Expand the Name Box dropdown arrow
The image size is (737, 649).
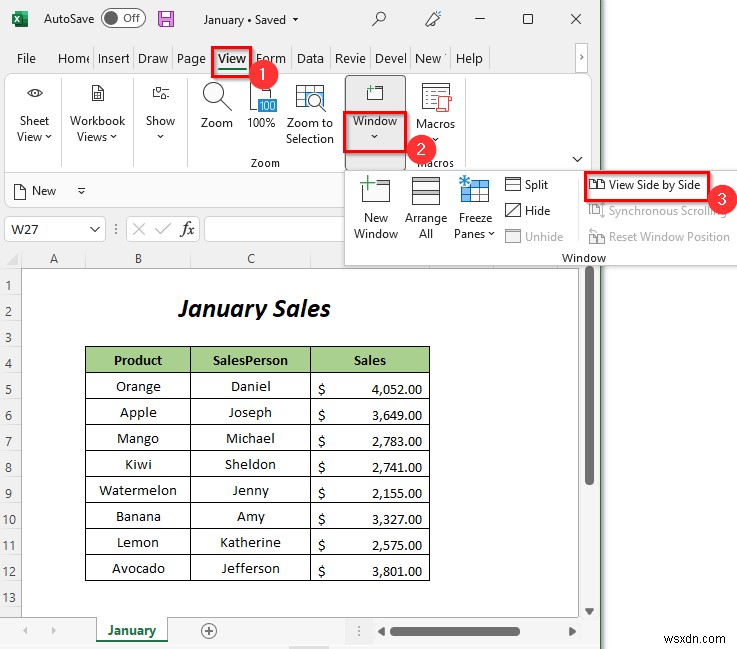pyautogui.click(x=95, y=229)
